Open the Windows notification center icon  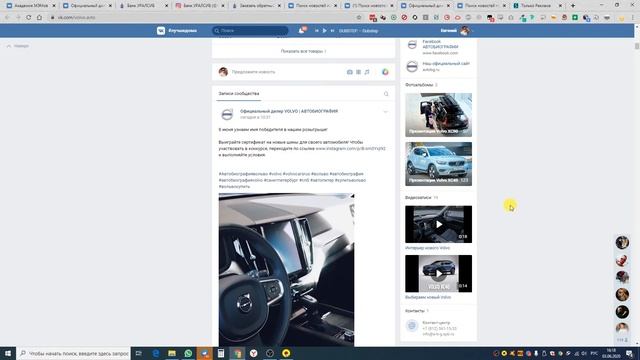(629, 353)
